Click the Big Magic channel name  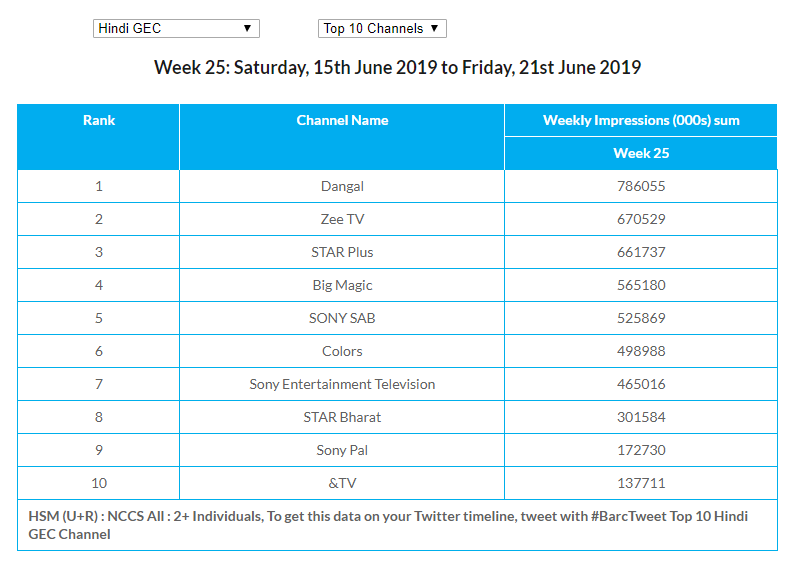click(342, 285)
